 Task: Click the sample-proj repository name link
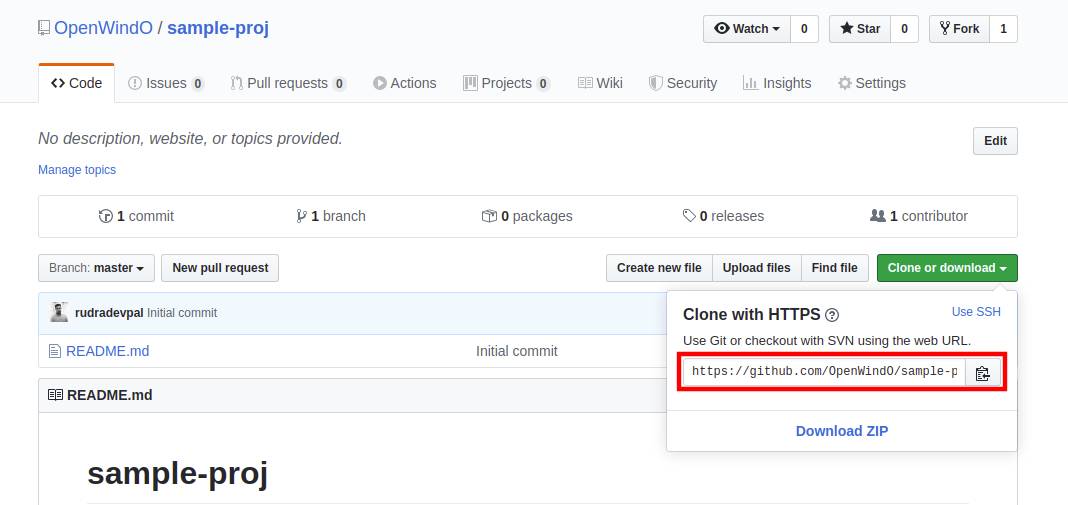(218, 28)
